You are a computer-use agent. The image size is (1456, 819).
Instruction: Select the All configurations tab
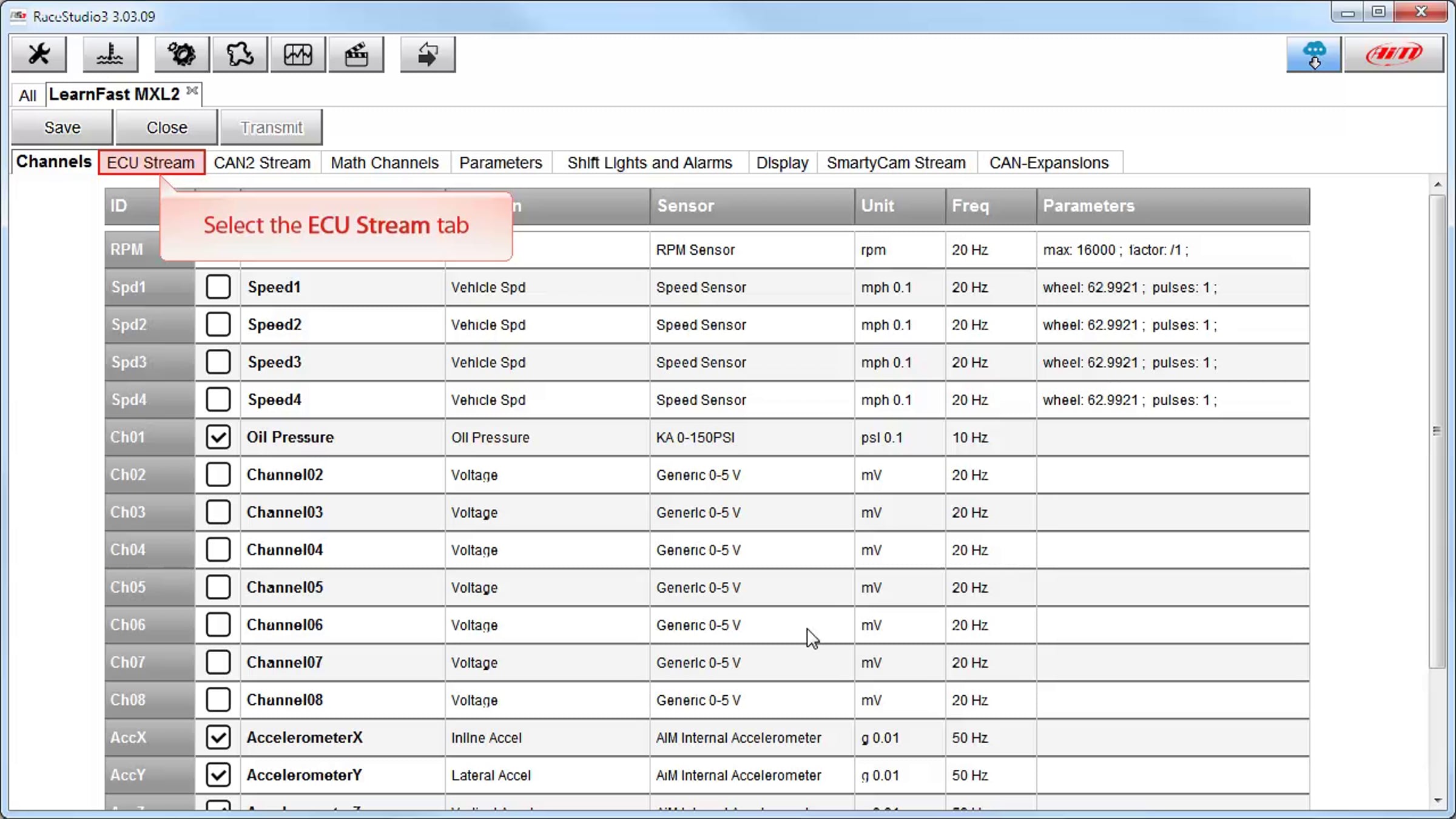point(27,95)
